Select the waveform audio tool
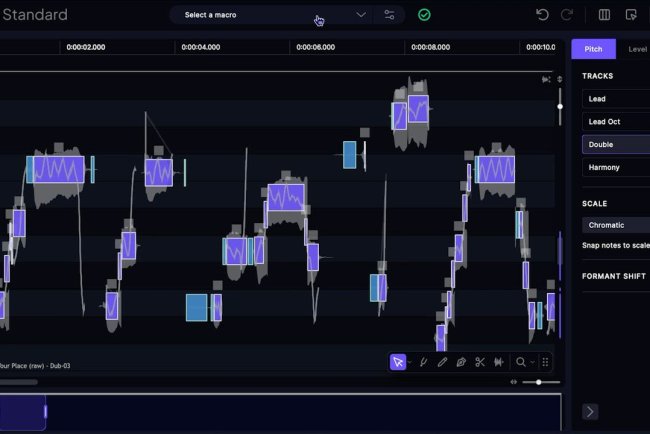Screen dimensions: 650x434 499,362
